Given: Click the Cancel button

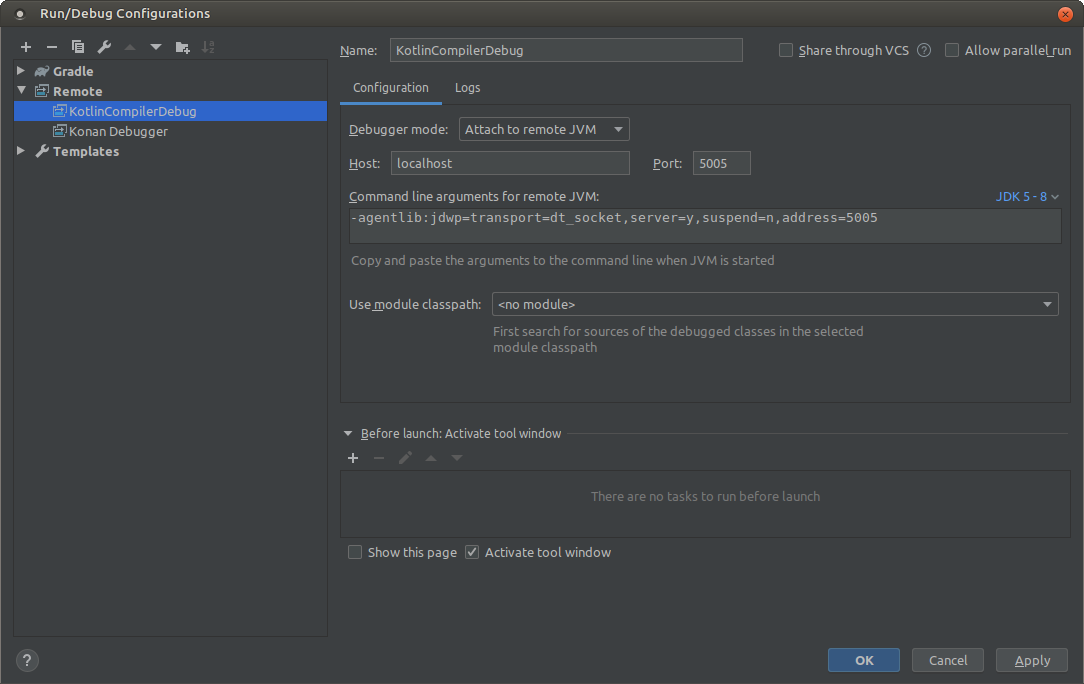Looking at the screenshot, I should click(x=948, y=660).
